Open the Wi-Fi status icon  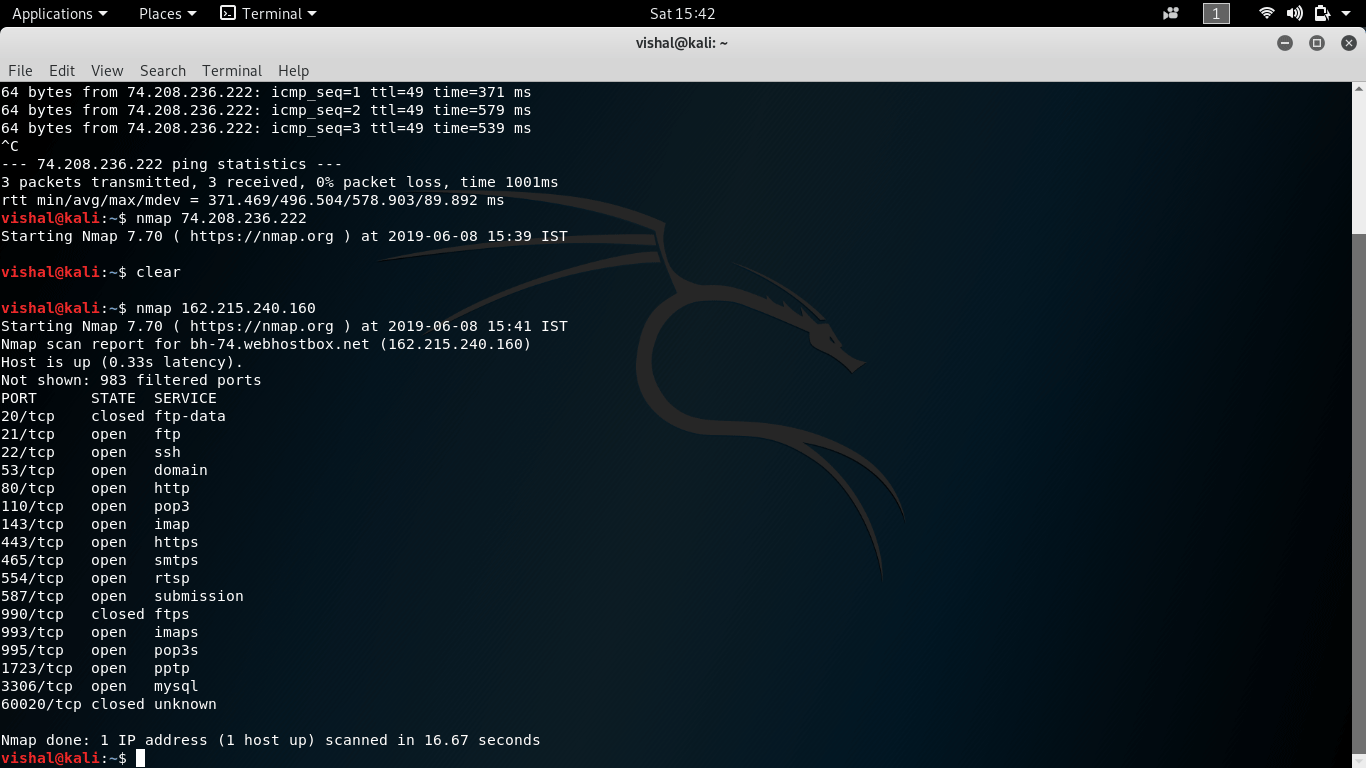click(1266, 13)
